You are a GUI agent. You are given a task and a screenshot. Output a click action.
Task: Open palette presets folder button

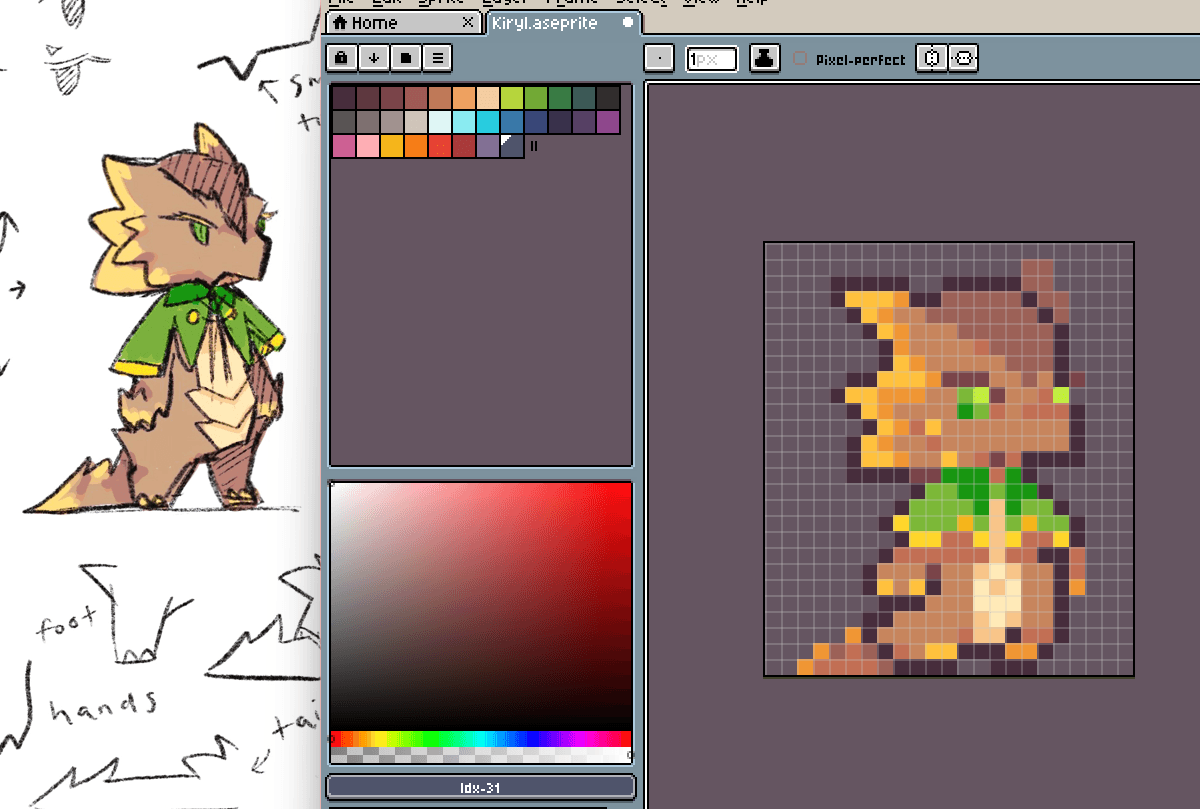pos(406,57)
